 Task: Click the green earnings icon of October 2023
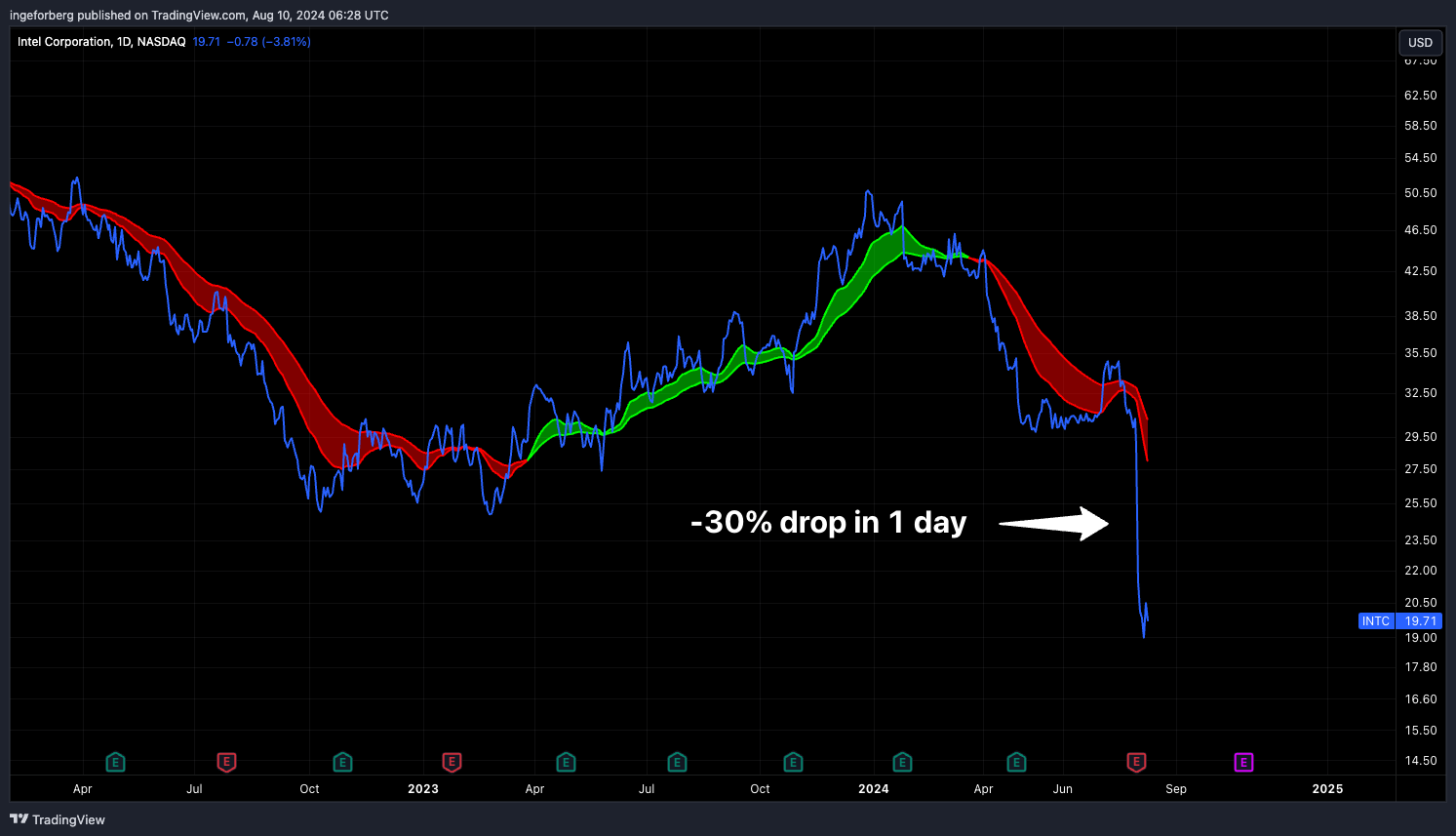(793, 762)
